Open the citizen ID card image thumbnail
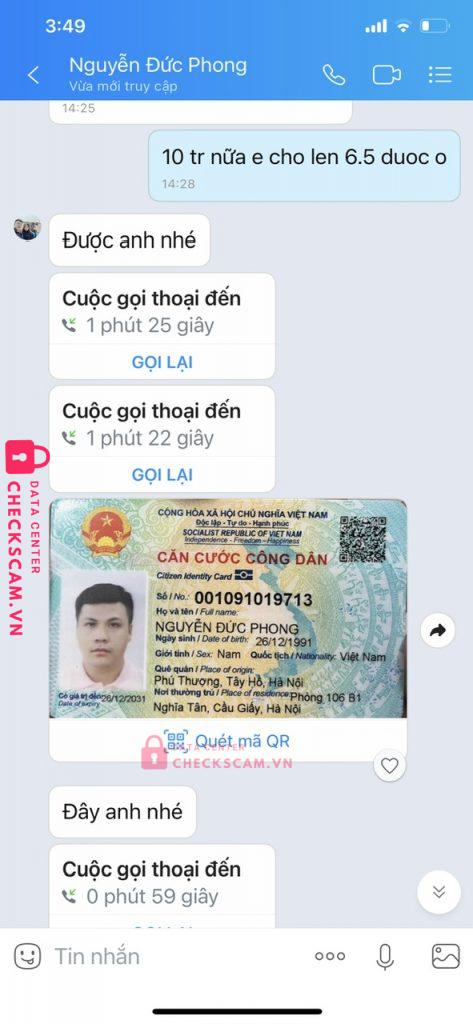The image size is (473, 1024). (x=228, y=609)
